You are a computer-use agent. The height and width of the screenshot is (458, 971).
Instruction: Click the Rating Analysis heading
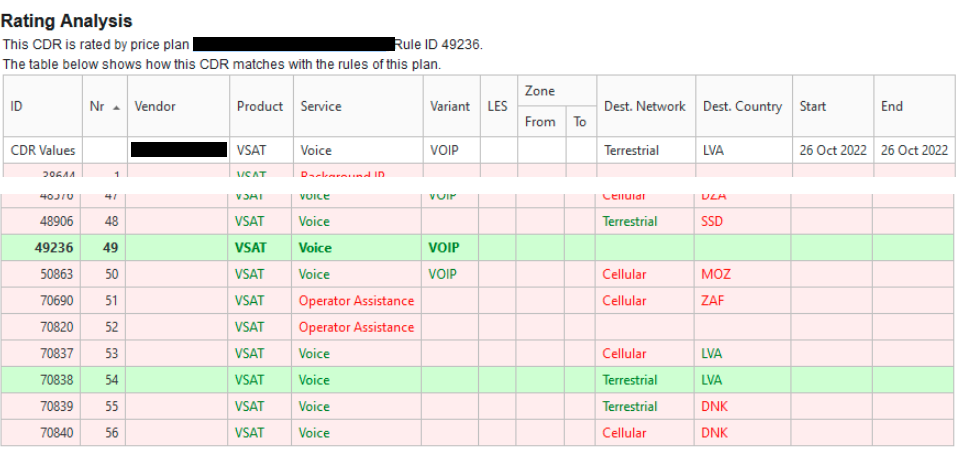click(67, 20)
